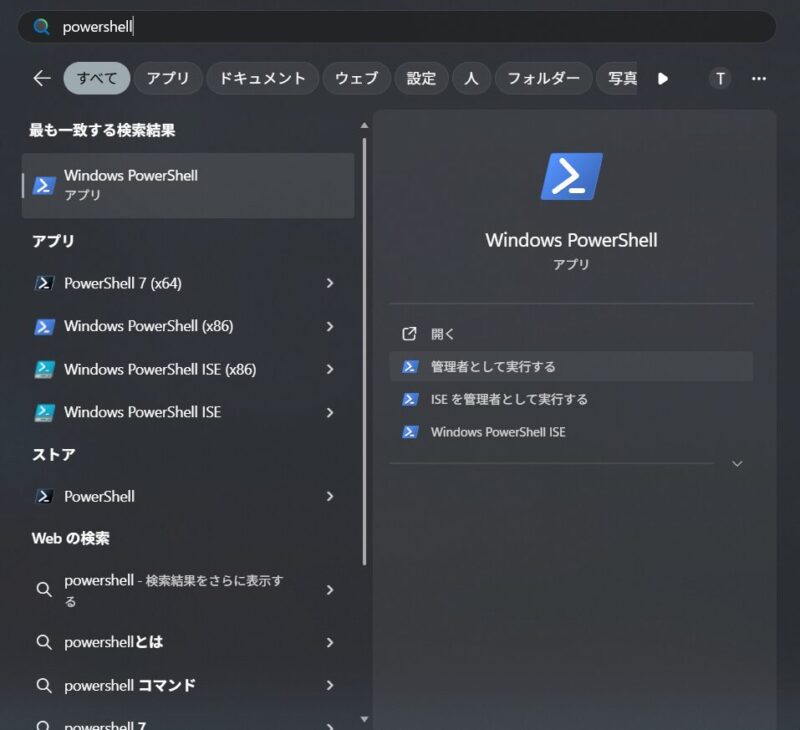
Task: Click the PowerShell 7 (x64) icon
Action: click(x=45, y=283)
